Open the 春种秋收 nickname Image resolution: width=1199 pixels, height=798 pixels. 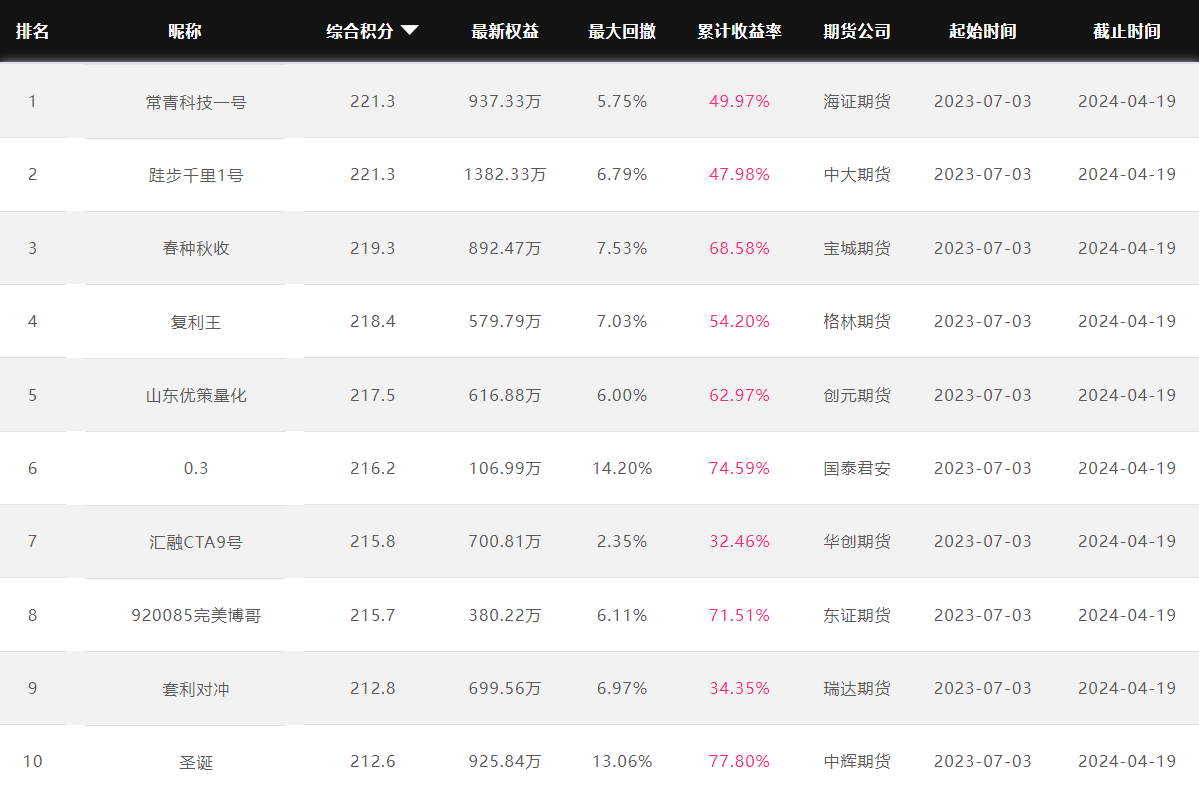196,248
